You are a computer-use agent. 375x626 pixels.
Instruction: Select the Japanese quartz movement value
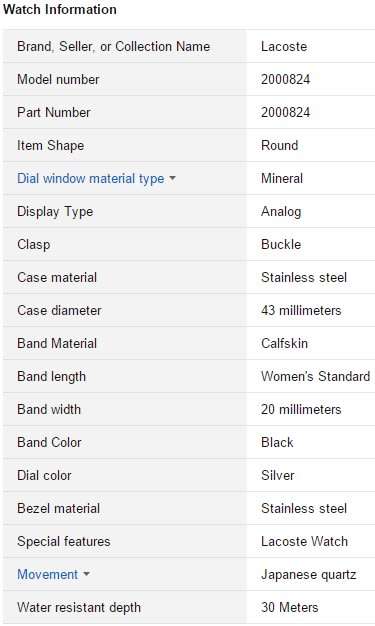[308, 574]
